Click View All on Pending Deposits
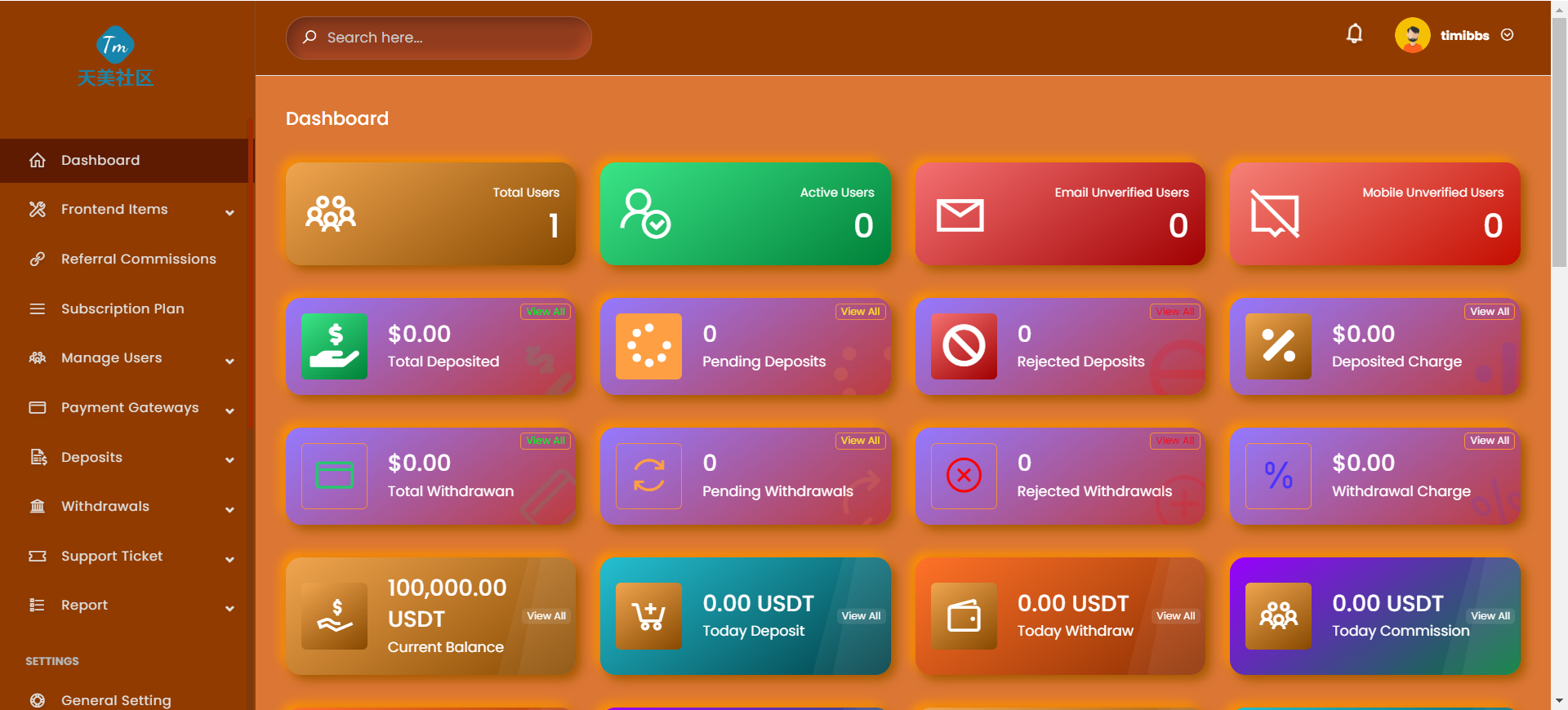The width and height of the screenshot is (1568, 710). point(860,312)
